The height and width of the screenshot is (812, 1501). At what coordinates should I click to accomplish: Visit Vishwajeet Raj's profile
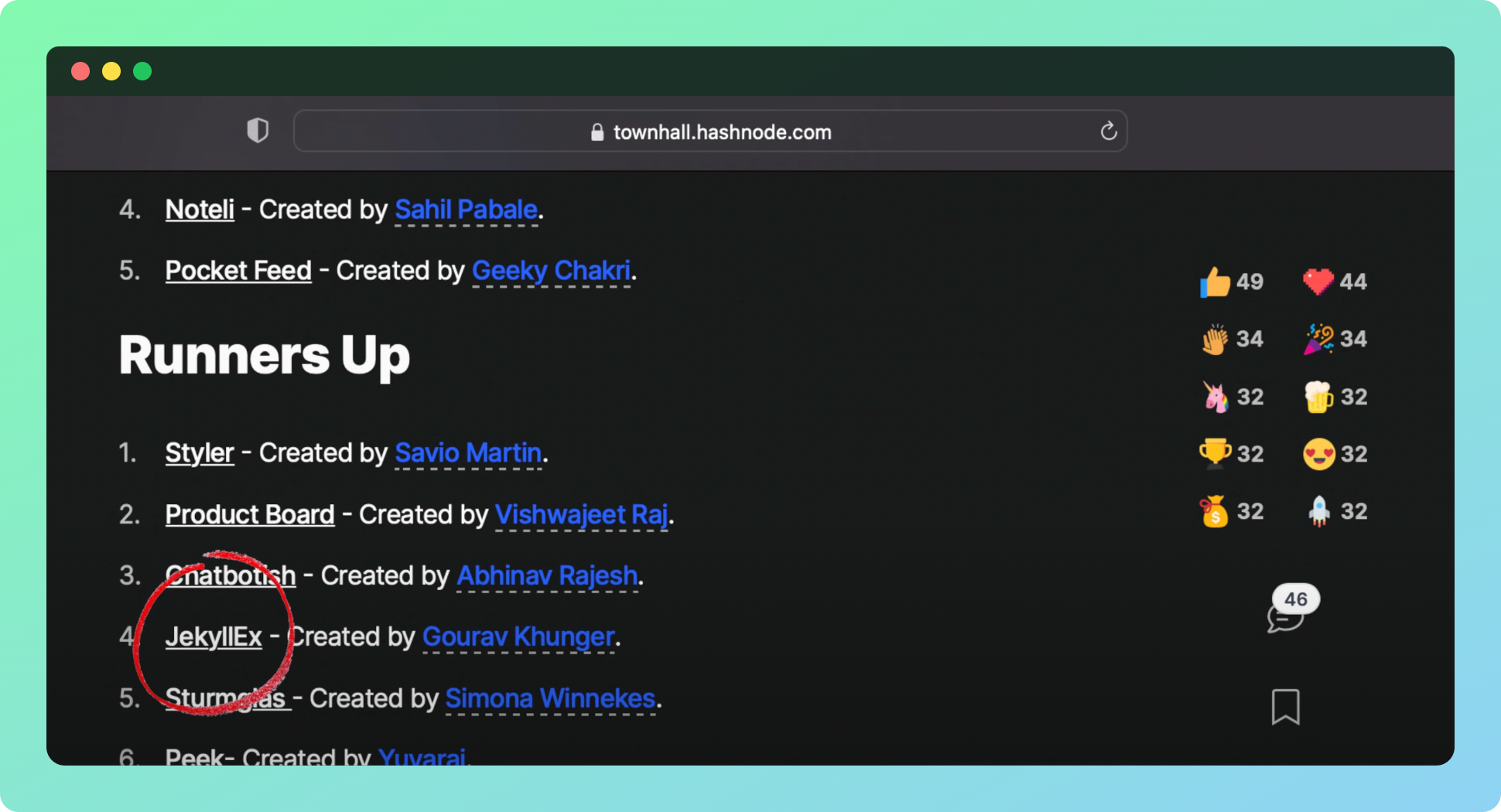click(581, 514)
